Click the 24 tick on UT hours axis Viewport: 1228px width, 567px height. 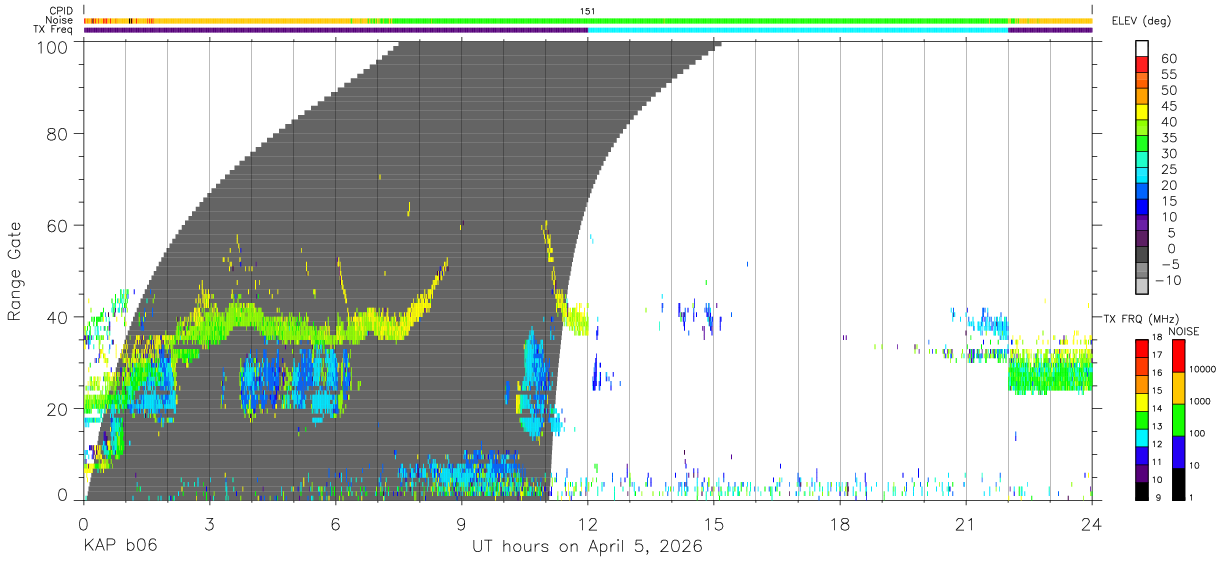click(x=1092, y=523)
